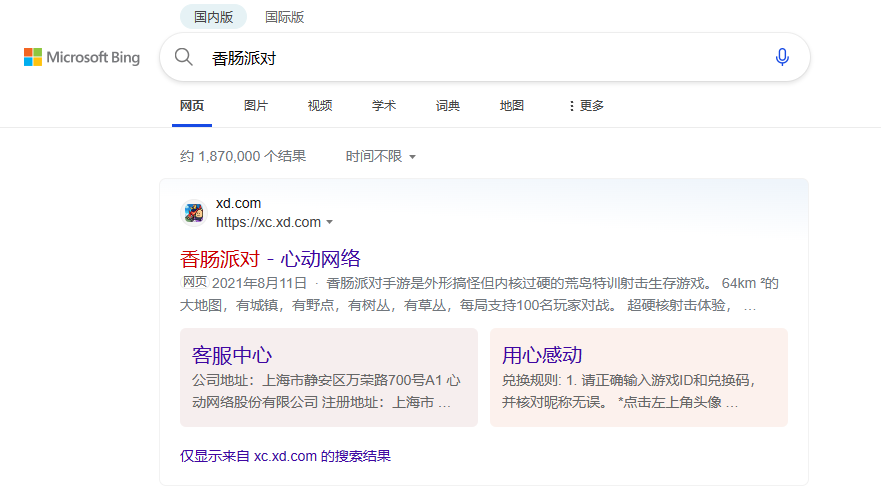Image resolution: width=881 pixels, height=491 pixels.
Task: Click the 约 1,870,000 个结果 count text
Action: 243,156
